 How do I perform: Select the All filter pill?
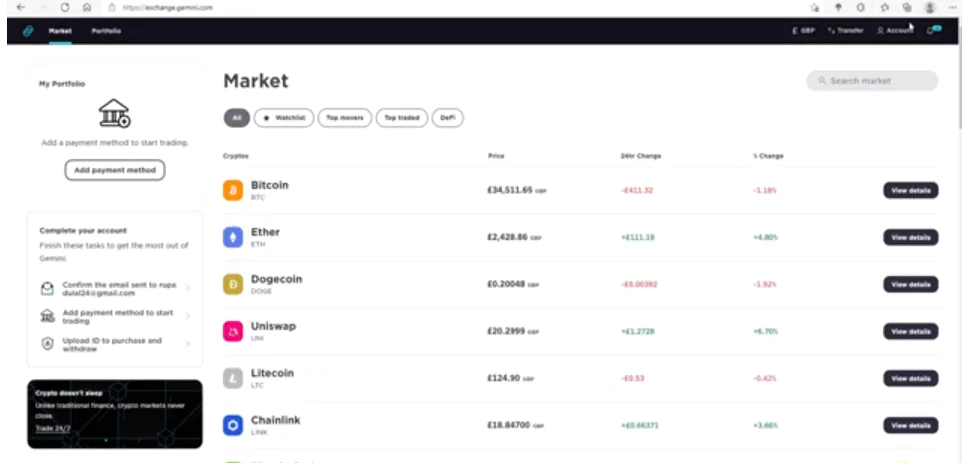click(237, 118)
